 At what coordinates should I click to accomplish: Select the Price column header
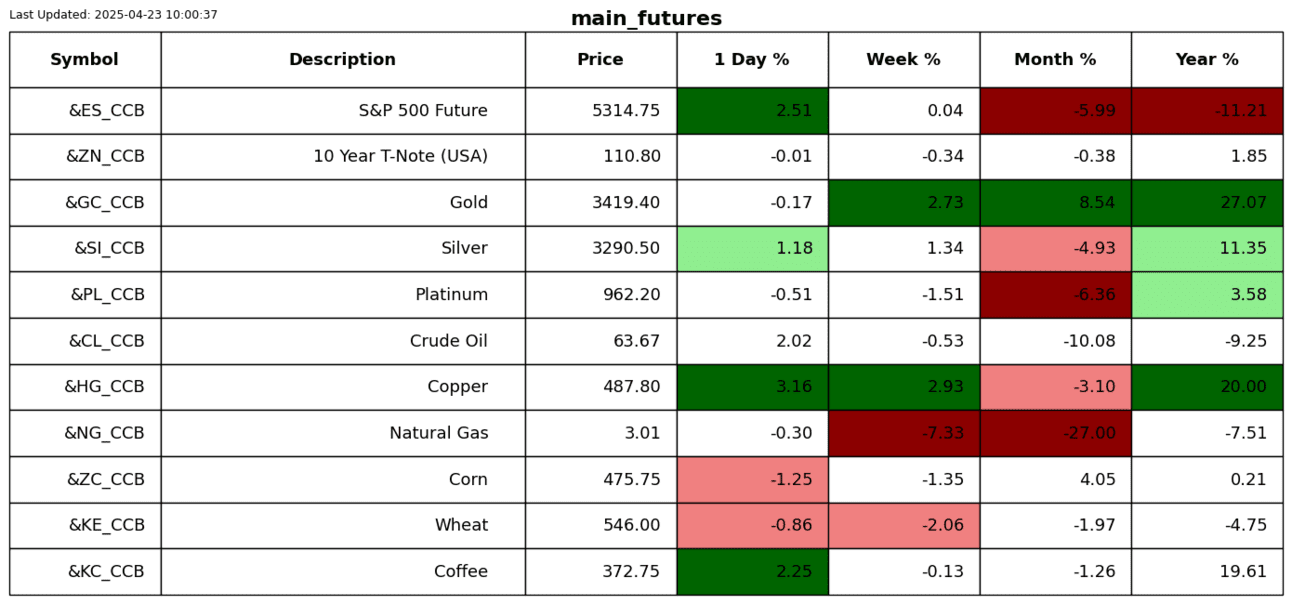(600, 60)
